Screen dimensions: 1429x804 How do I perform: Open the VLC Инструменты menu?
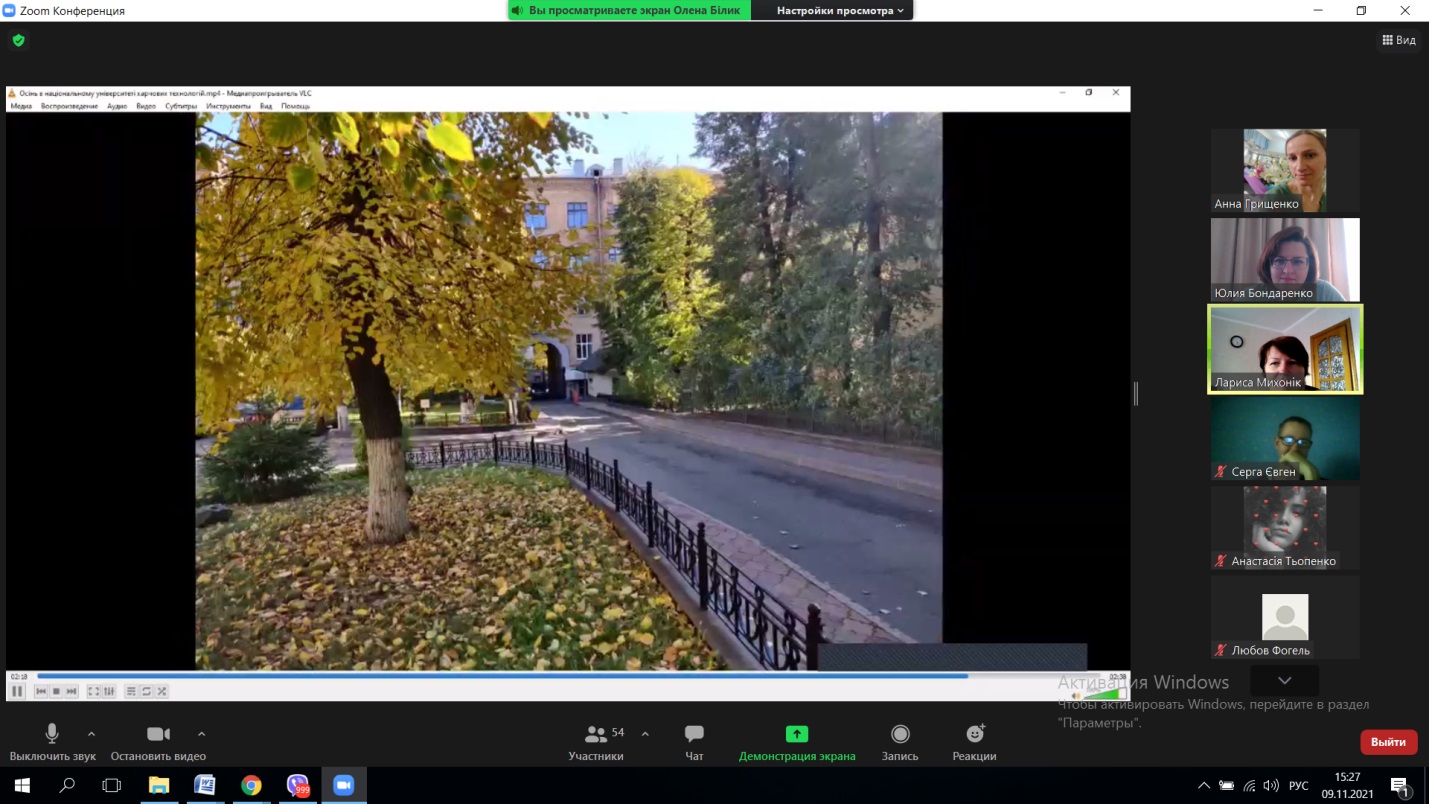[228, 106]
